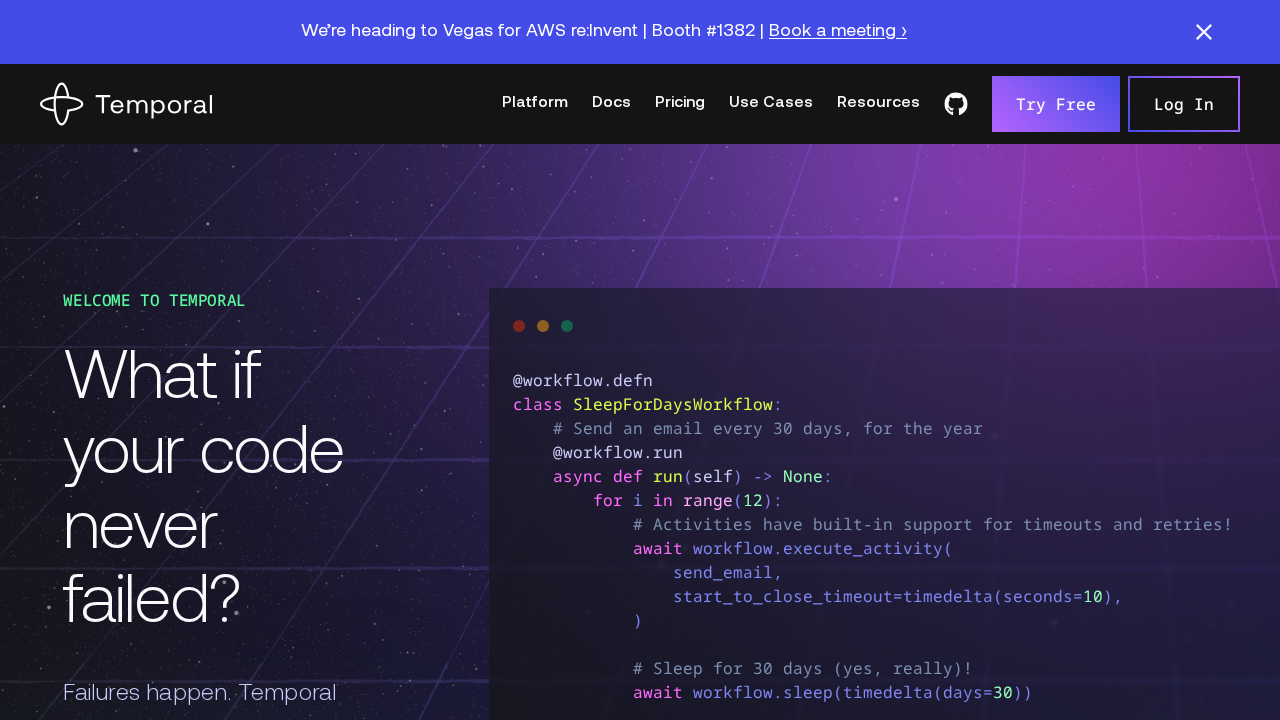Dismiss the AWS re:Invent announcement banner
The width and height of the screenshot is (1280, 720).
tap(1204, 32)
